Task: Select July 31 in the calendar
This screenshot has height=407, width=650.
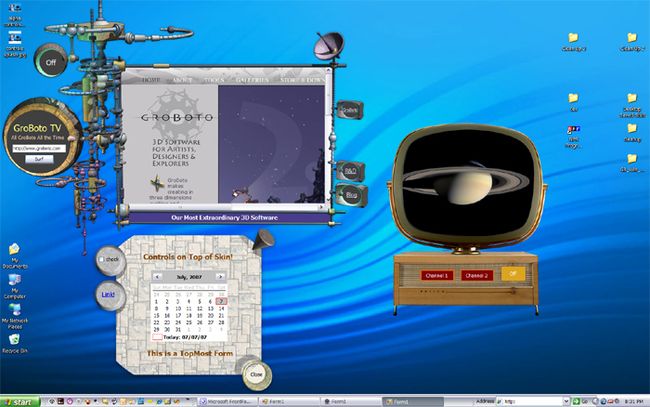Action: click(178, 329)
